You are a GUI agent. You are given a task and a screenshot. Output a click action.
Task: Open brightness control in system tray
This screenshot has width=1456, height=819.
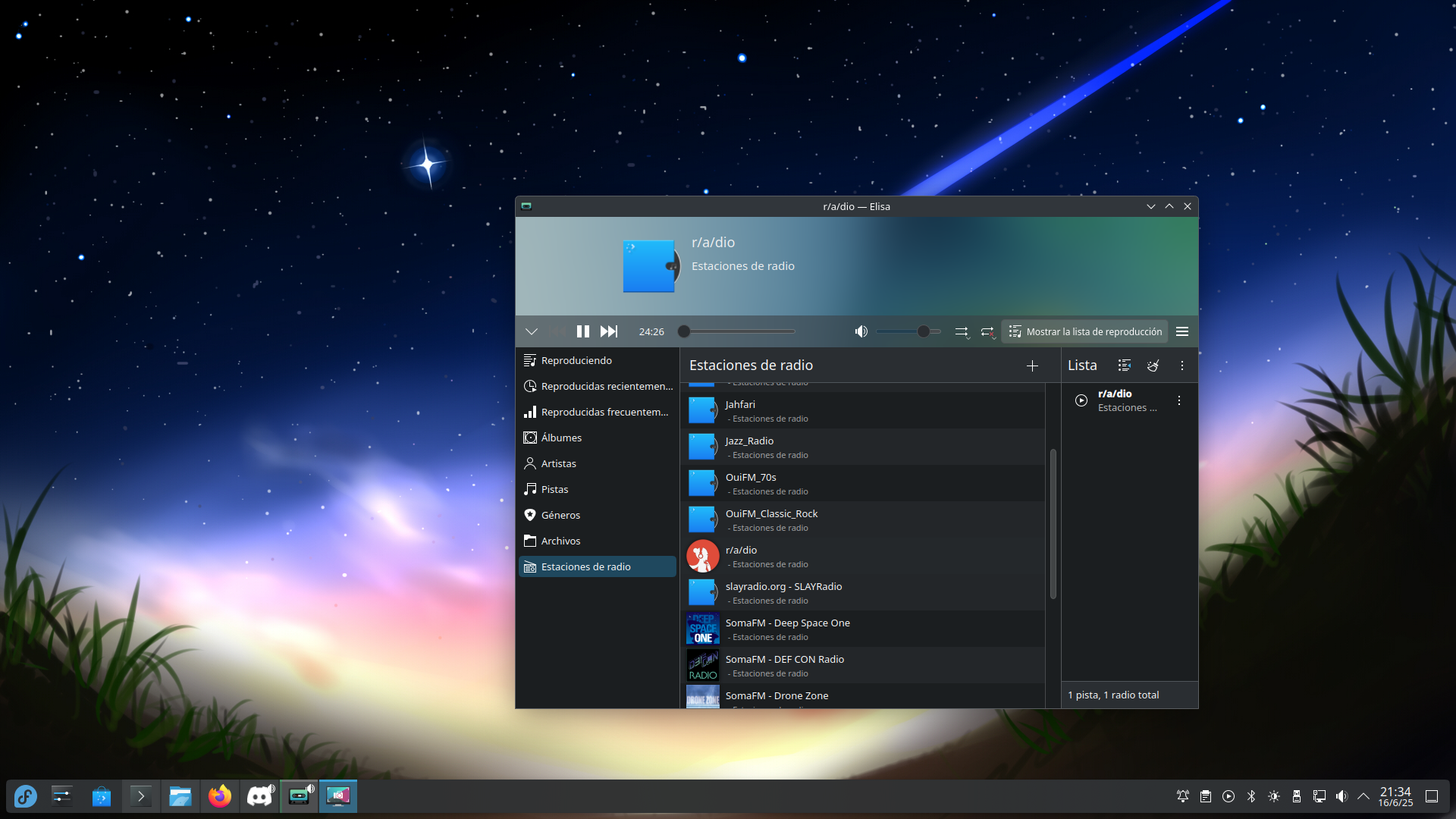click(1274, 796)
